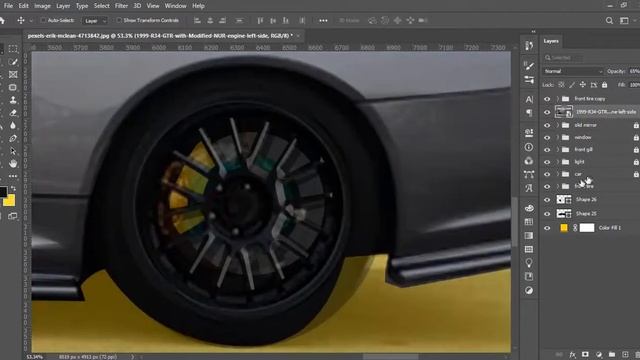Click the yellow background color swatch
Screen dimensions: 640x360
click(9, 200)
